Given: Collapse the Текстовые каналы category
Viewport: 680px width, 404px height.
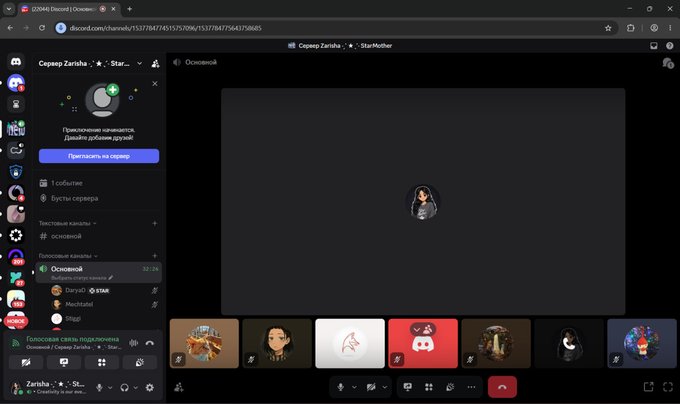Looking at the screenshot, I should click(x=67, y=223).
